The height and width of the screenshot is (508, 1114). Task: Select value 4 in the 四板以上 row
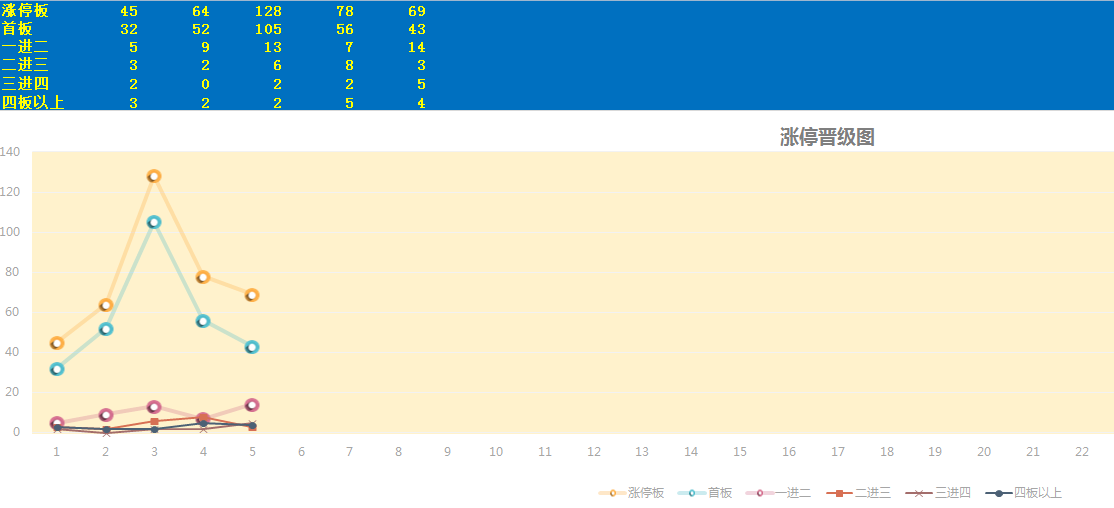coord(421,102)
